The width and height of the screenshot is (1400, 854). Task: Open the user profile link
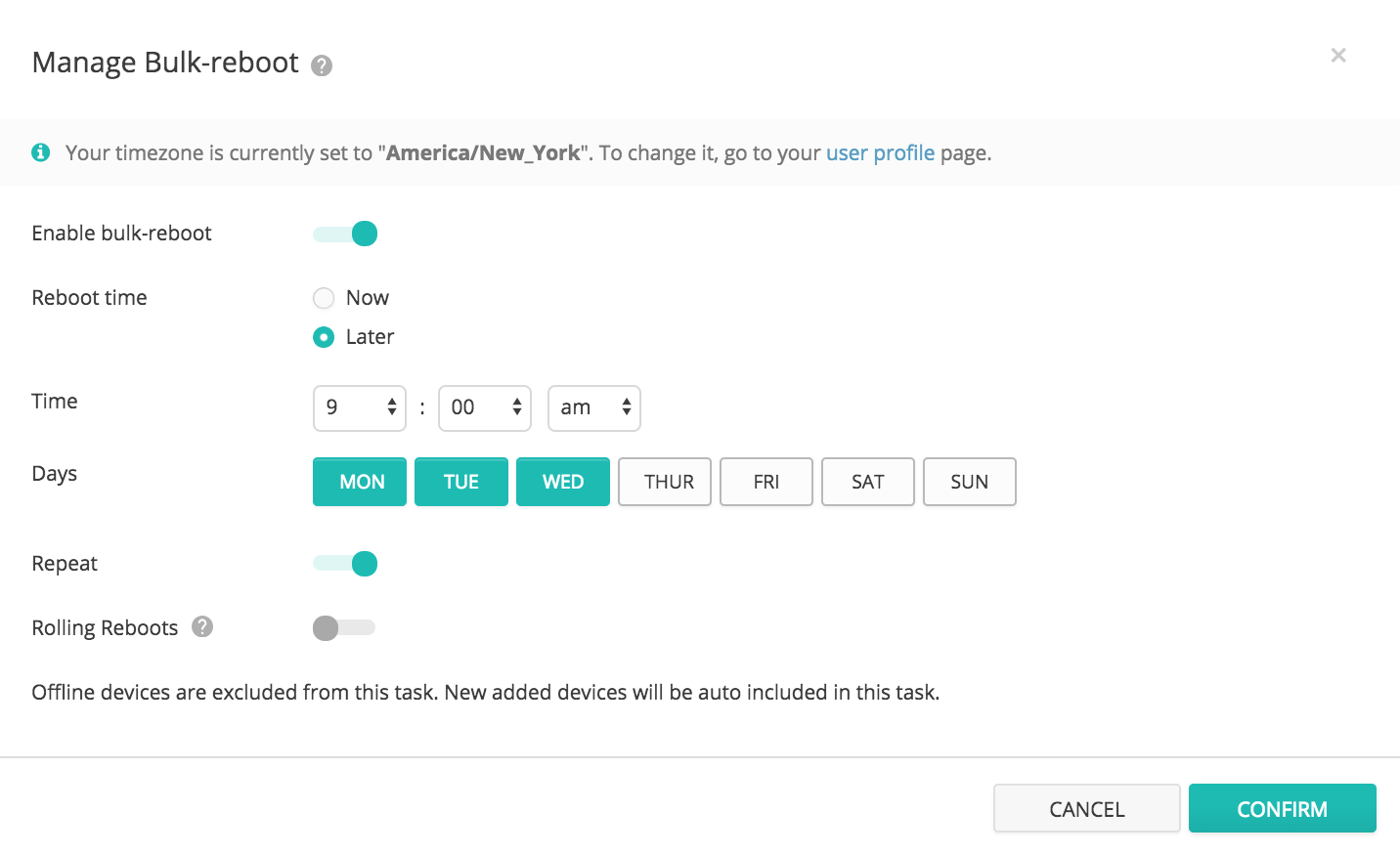(x=880, y=152)
